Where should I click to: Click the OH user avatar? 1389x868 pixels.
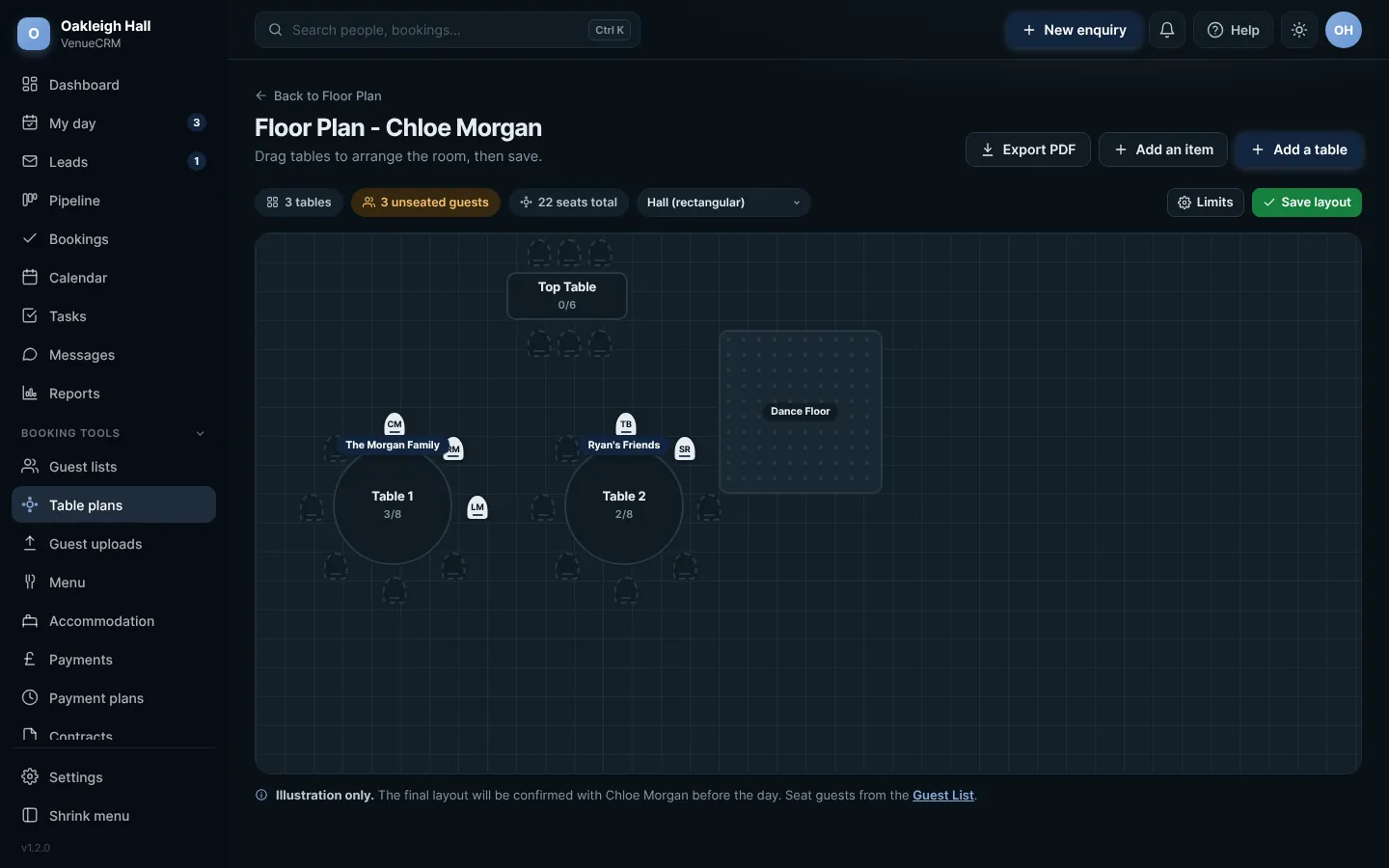[1344, 30]
